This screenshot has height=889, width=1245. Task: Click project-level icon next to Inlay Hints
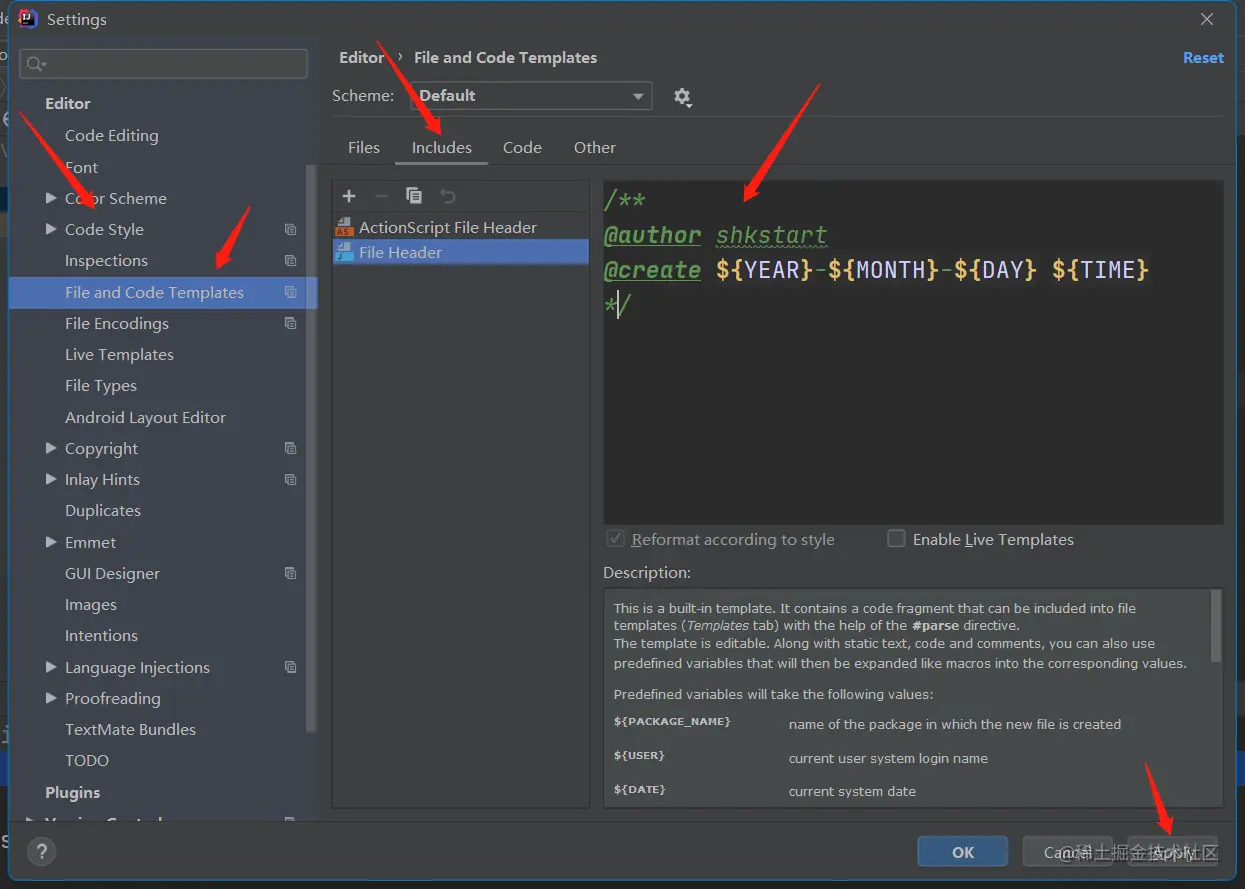pos(290,479)
